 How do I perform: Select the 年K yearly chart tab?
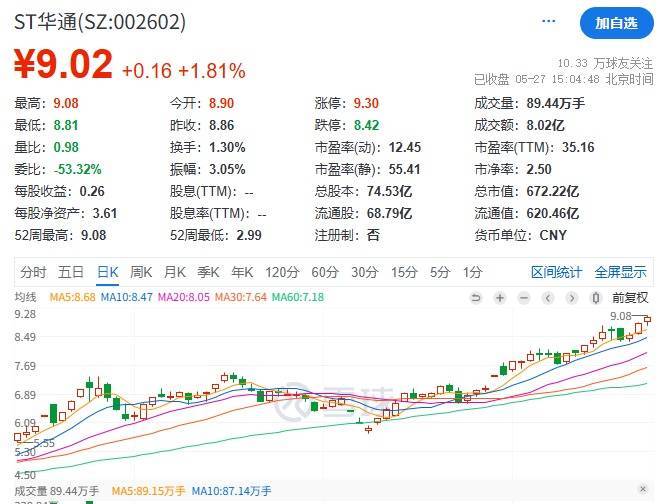[242, 272]
